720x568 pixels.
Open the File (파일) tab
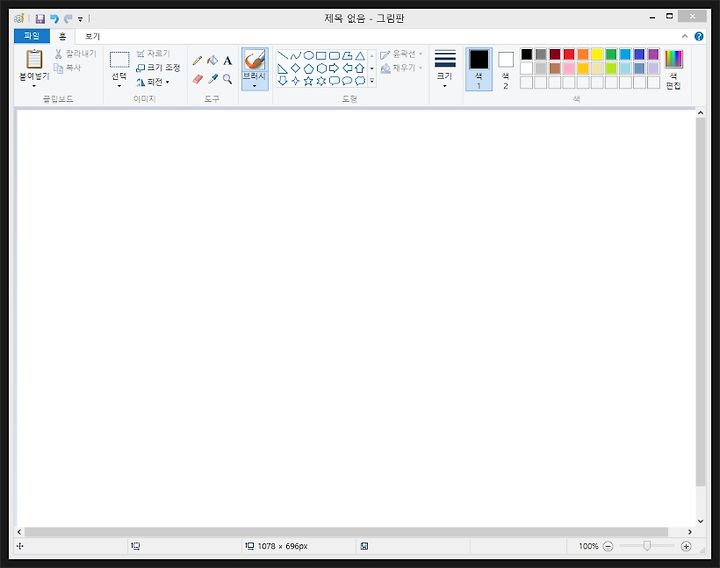(32, 36)
